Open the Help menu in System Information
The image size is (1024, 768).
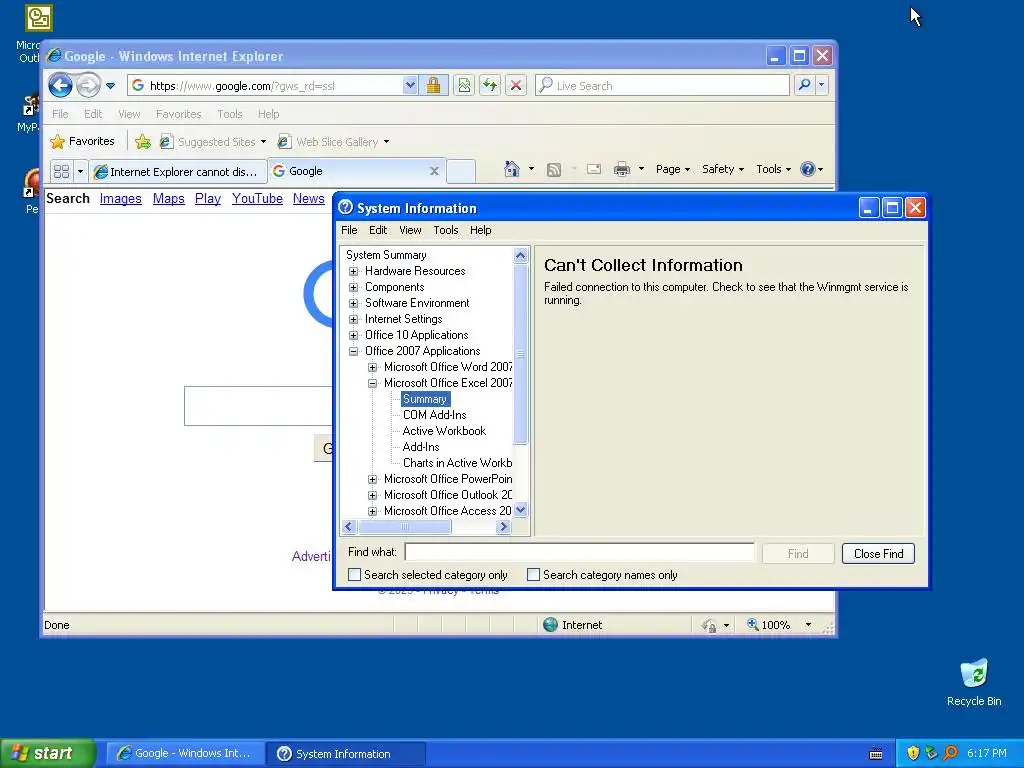(481, 230)
